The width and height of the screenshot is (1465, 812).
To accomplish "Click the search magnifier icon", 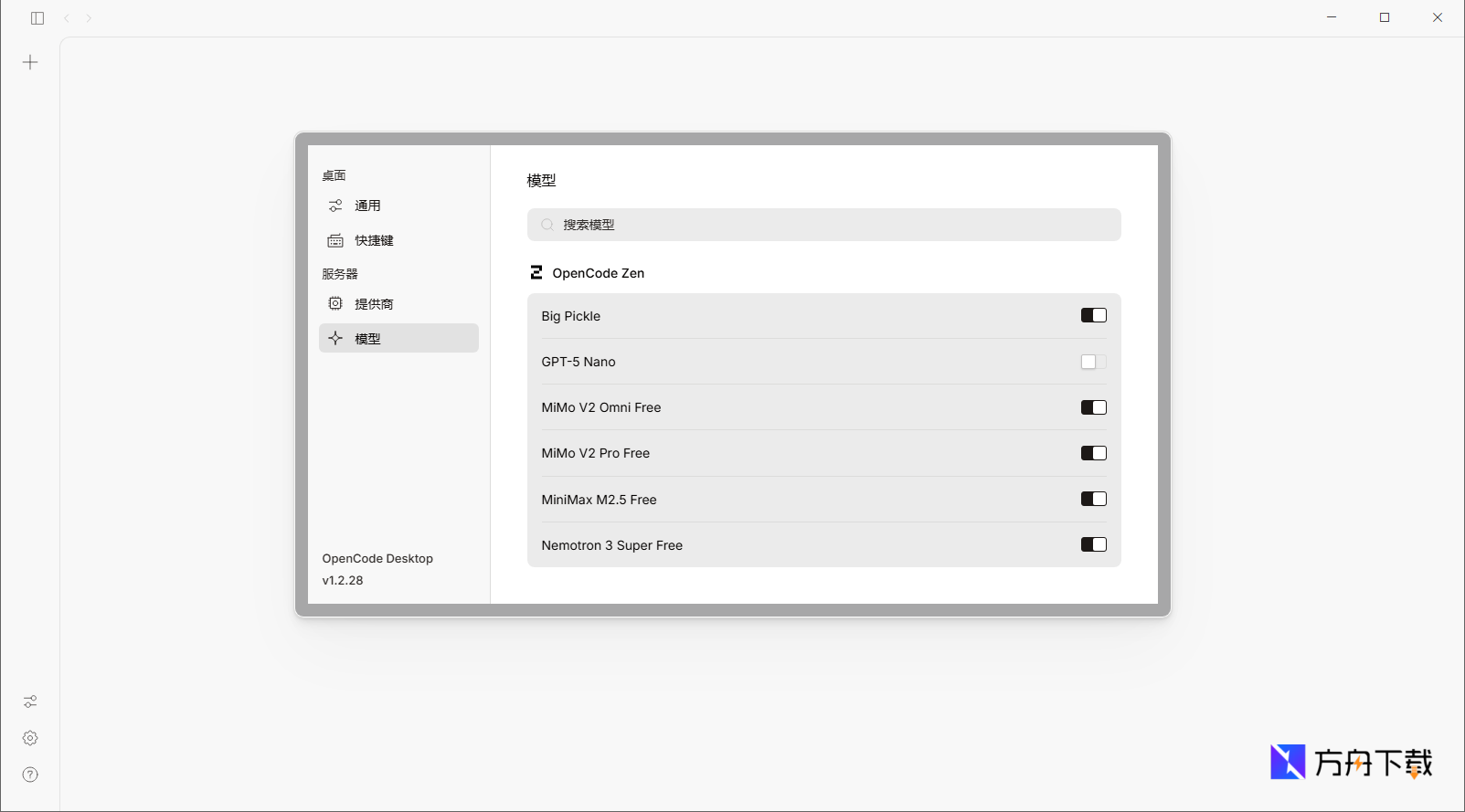I will click(547, 225).
